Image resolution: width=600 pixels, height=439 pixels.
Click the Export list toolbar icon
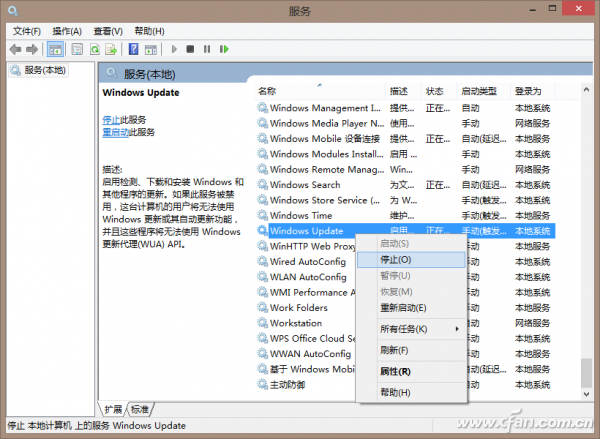[111, 49]
